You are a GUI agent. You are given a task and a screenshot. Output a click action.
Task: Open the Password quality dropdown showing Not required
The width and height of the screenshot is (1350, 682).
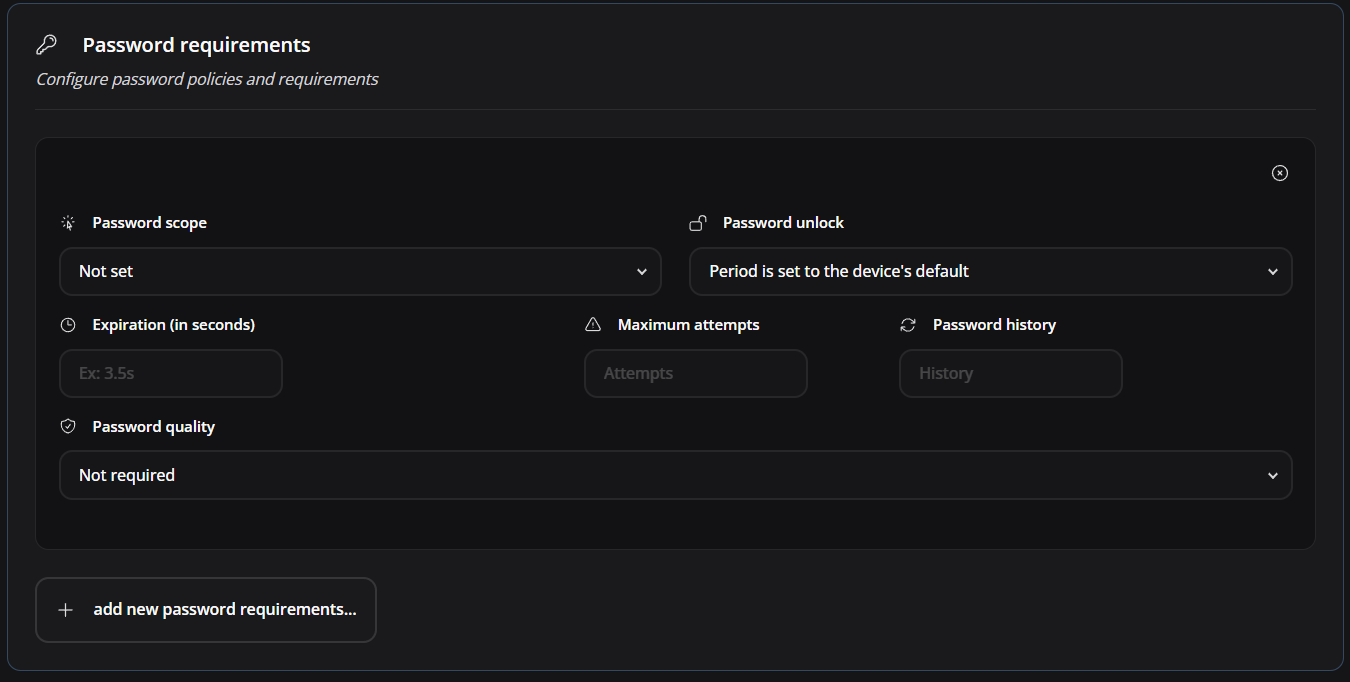click(676, 475)
